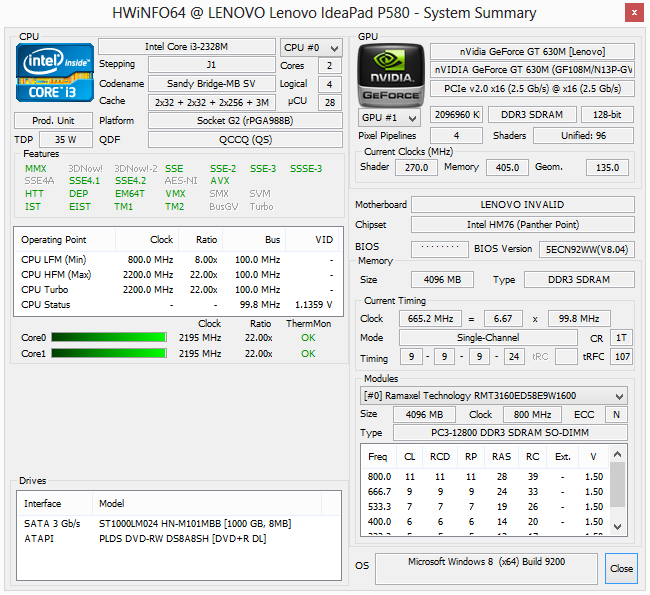Screen dimensions: 650x595
Task: Click the cache value 2x32 + 2x32 + 2x256 + 3M
Action: point(211,102)
